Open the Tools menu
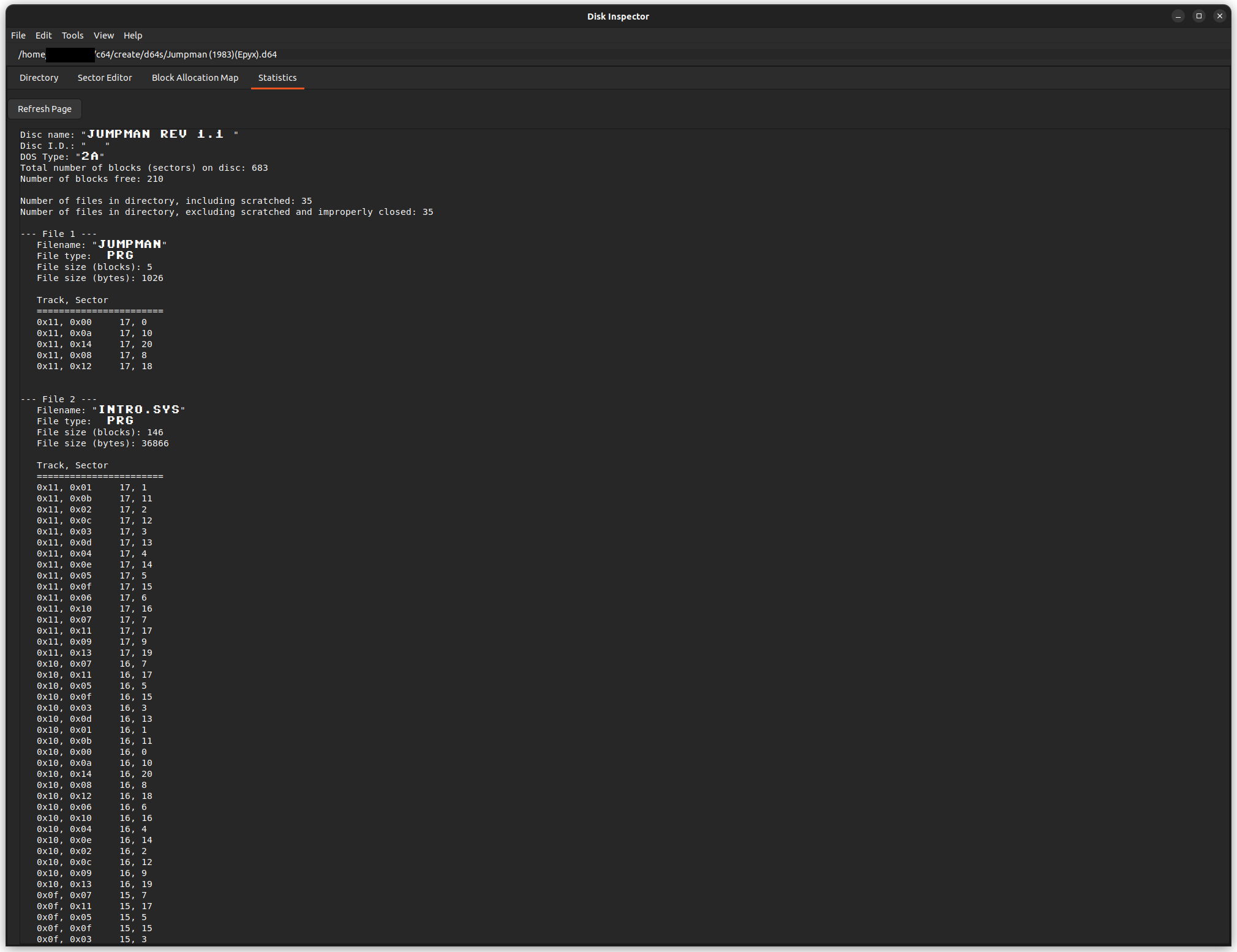 (x=72, y=36)
